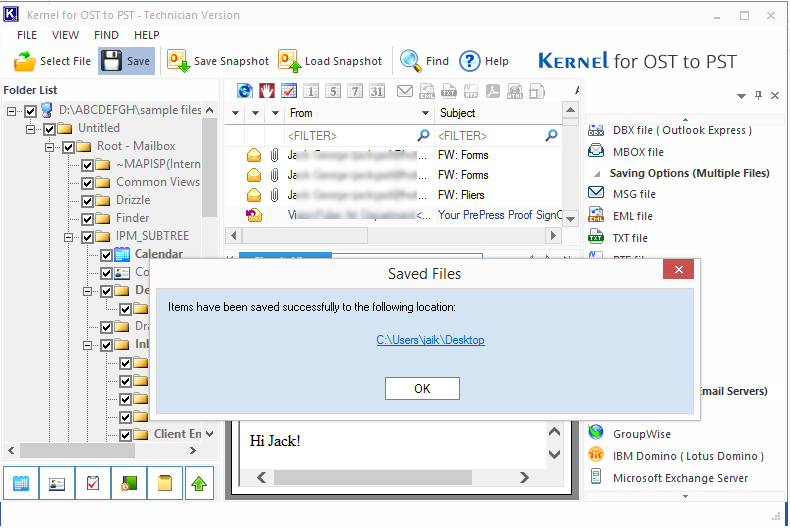Uncheck the Finder folder checkbox
This screenshot has width=790, height=528.
tap(87, 219)
